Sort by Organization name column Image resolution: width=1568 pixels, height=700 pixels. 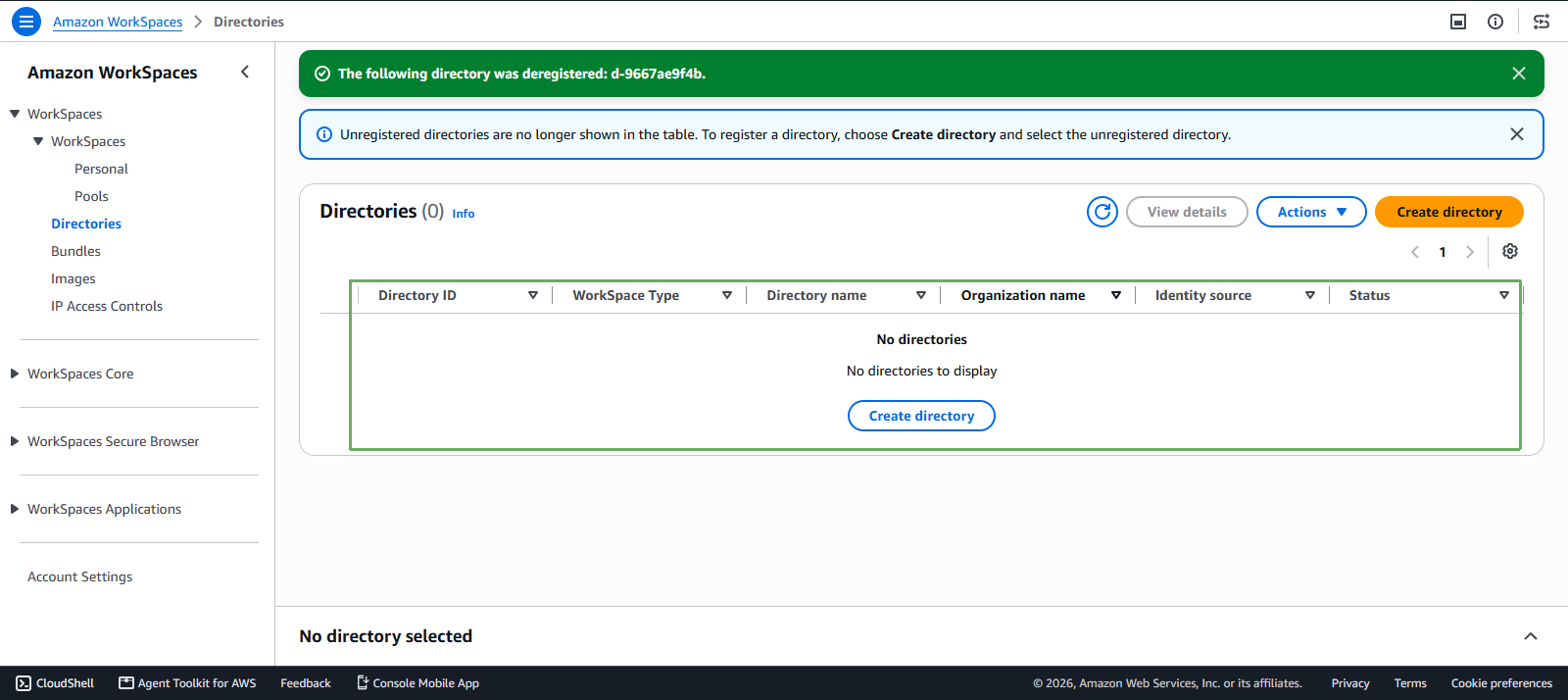point(1116,295)
